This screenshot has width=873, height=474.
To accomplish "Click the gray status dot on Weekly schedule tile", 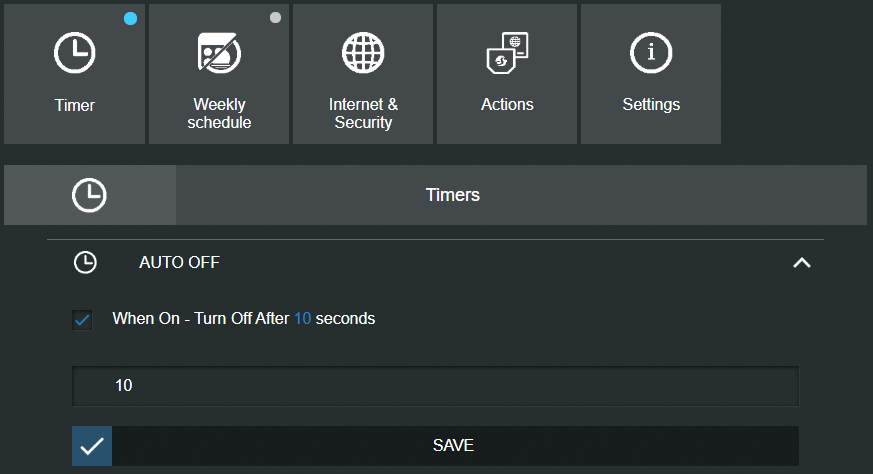I will coord(275,18).
